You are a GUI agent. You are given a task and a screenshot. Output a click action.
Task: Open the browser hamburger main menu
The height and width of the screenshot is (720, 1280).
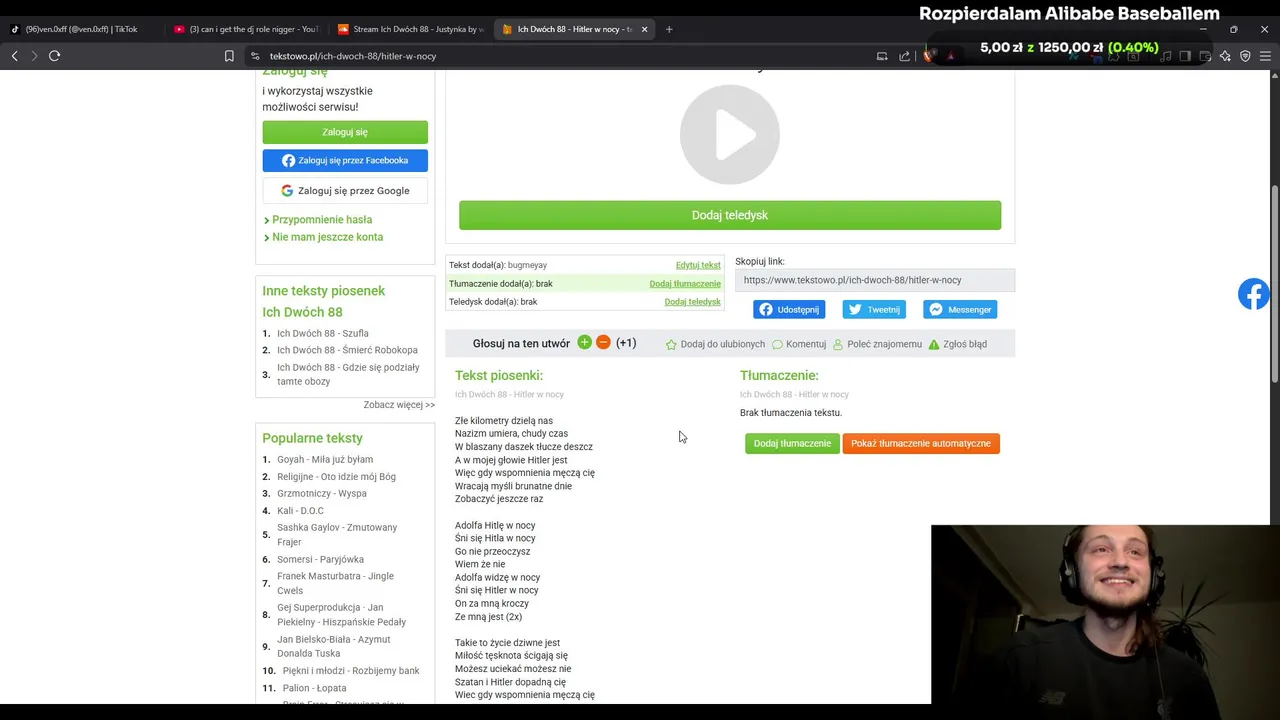(1265, 56)
